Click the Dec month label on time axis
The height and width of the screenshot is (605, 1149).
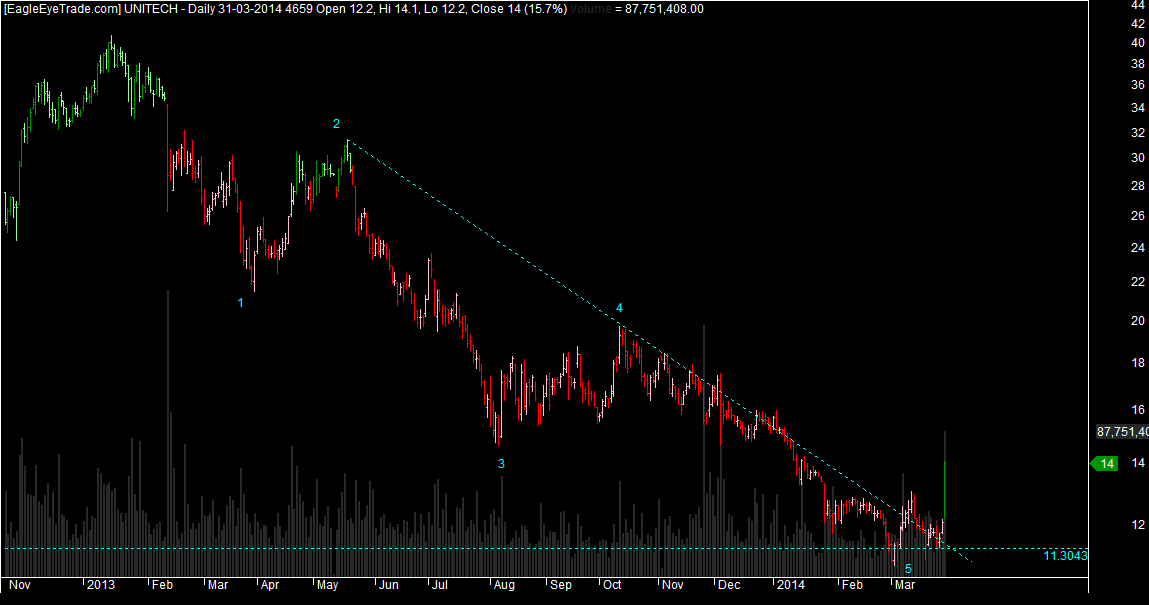(x=729, y=584)
